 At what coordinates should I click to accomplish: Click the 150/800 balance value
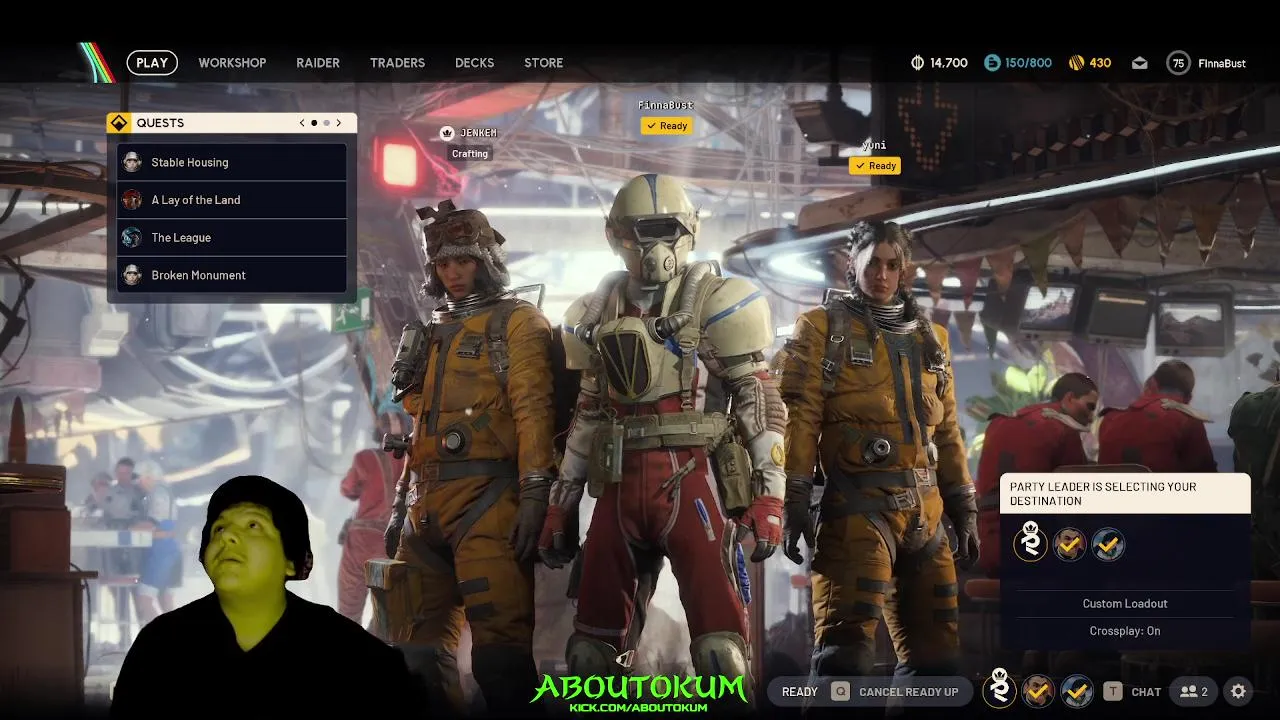point(1028,63)
